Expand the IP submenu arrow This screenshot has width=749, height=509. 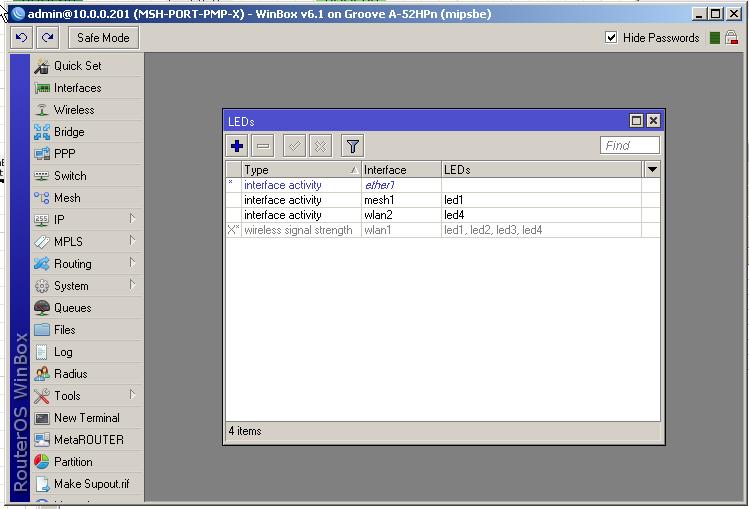(133, 219)
